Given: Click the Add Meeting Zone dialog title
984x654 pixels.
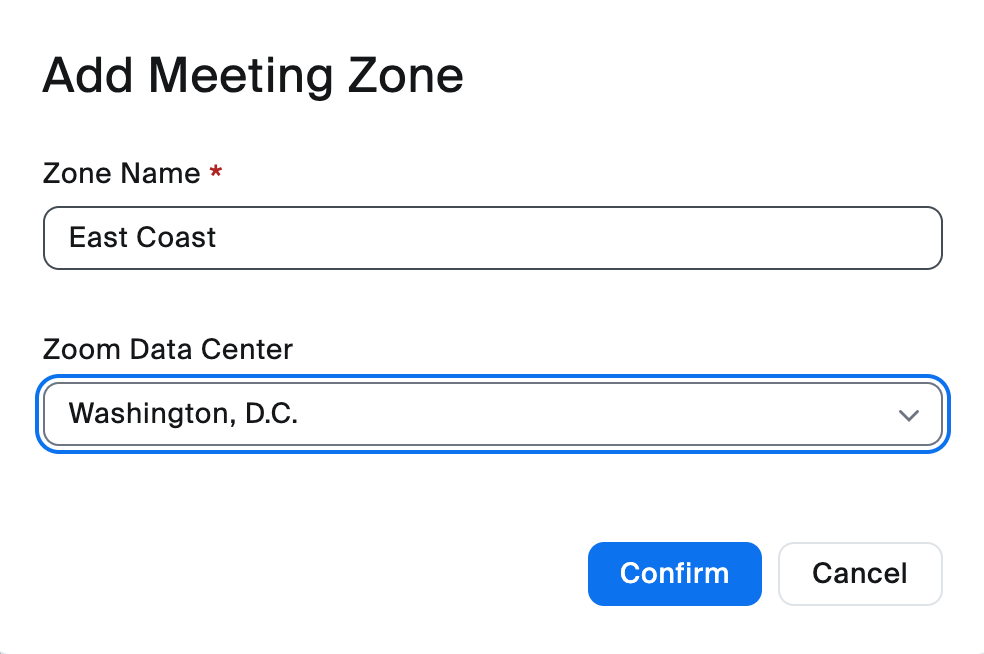Looking at the screenshot, I should click(x=252, y=76).
